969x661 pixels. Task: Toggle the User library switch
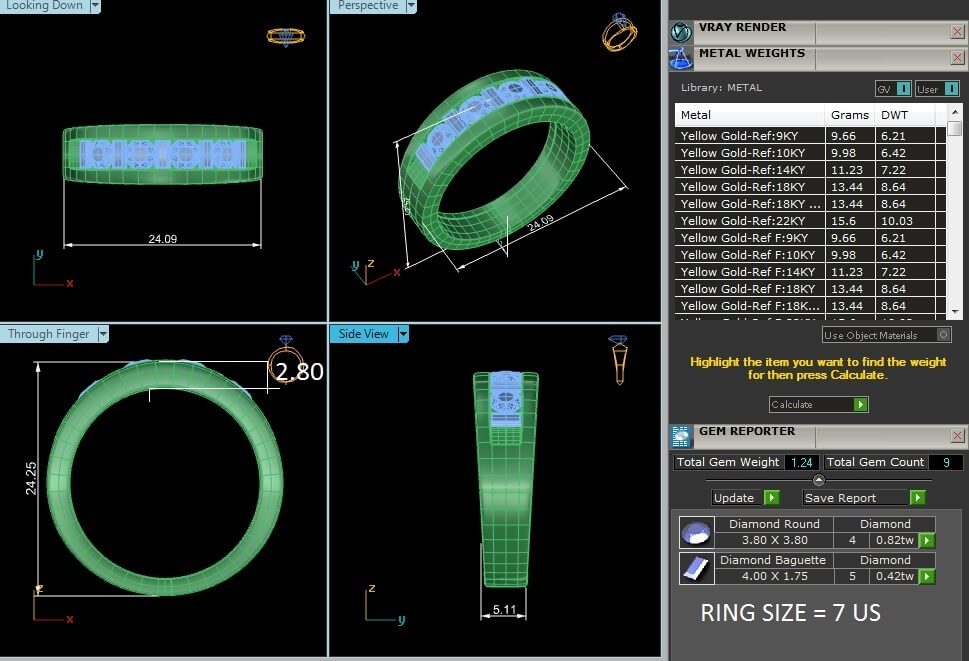(933, 89)
